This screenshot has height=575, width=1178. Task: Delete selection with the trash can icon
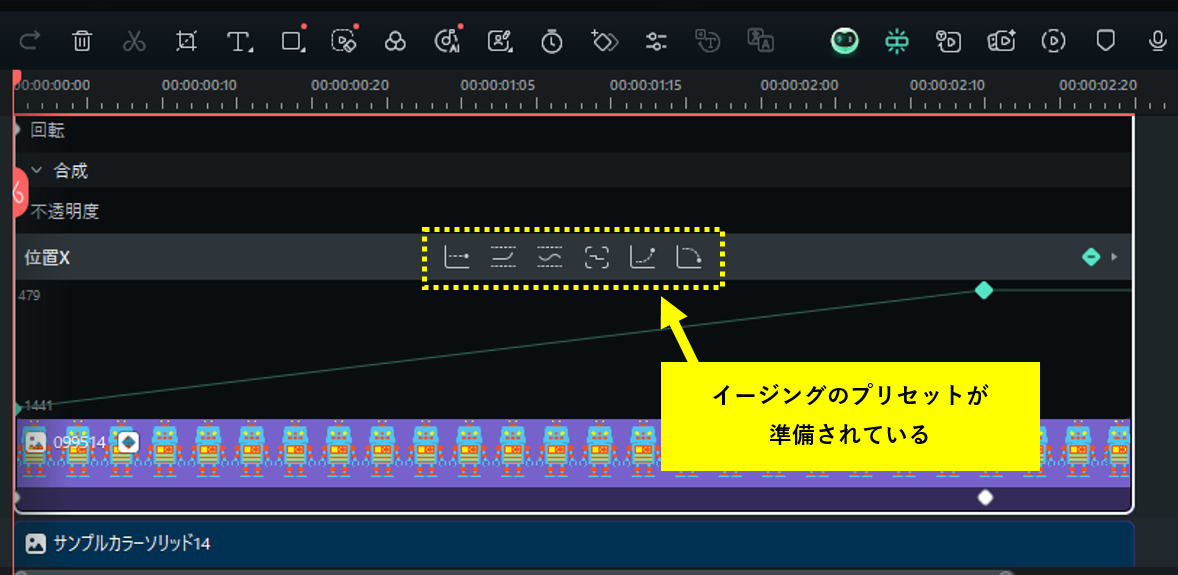click(82, 41)
